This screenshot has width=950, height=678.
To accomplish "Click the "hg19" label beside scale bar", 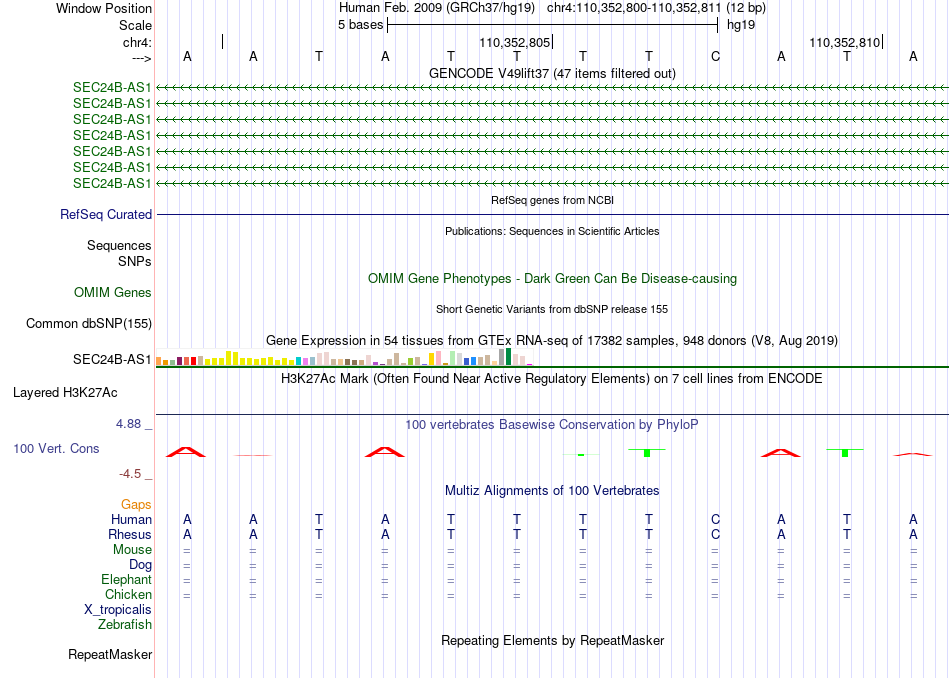I will tap(741, 25).
